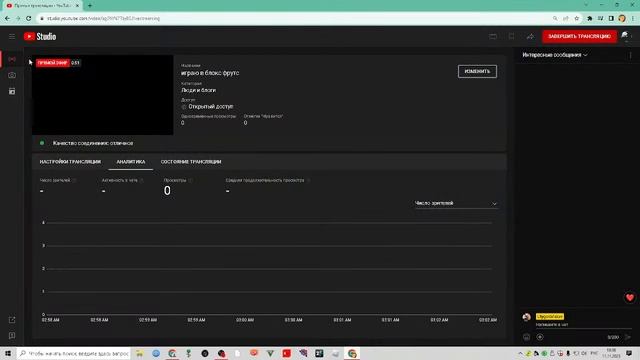
Task: Show hidden tray icons chevron
Action: 520,353
